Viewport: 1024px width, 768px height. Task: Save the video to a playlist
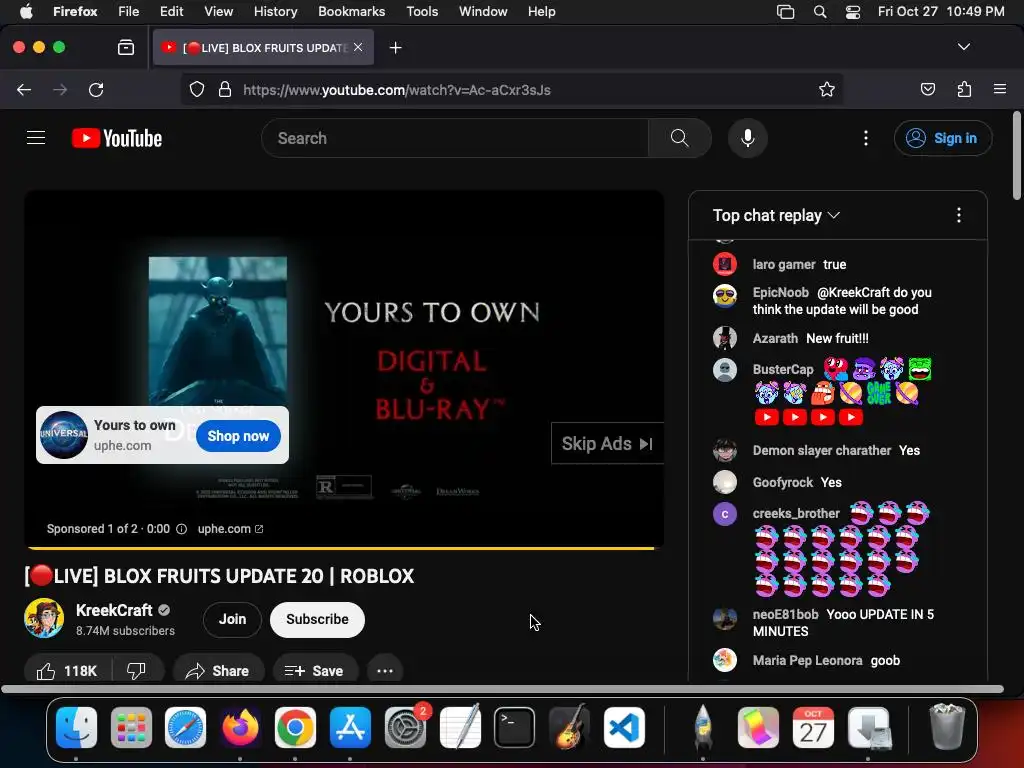point(314,671)
